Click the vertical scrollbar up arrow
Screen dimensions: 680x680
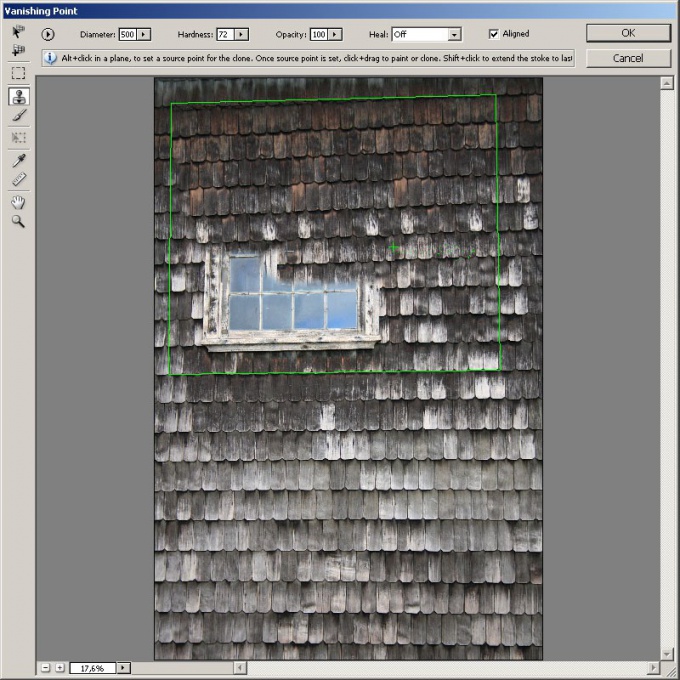click(x=667, y=83)
